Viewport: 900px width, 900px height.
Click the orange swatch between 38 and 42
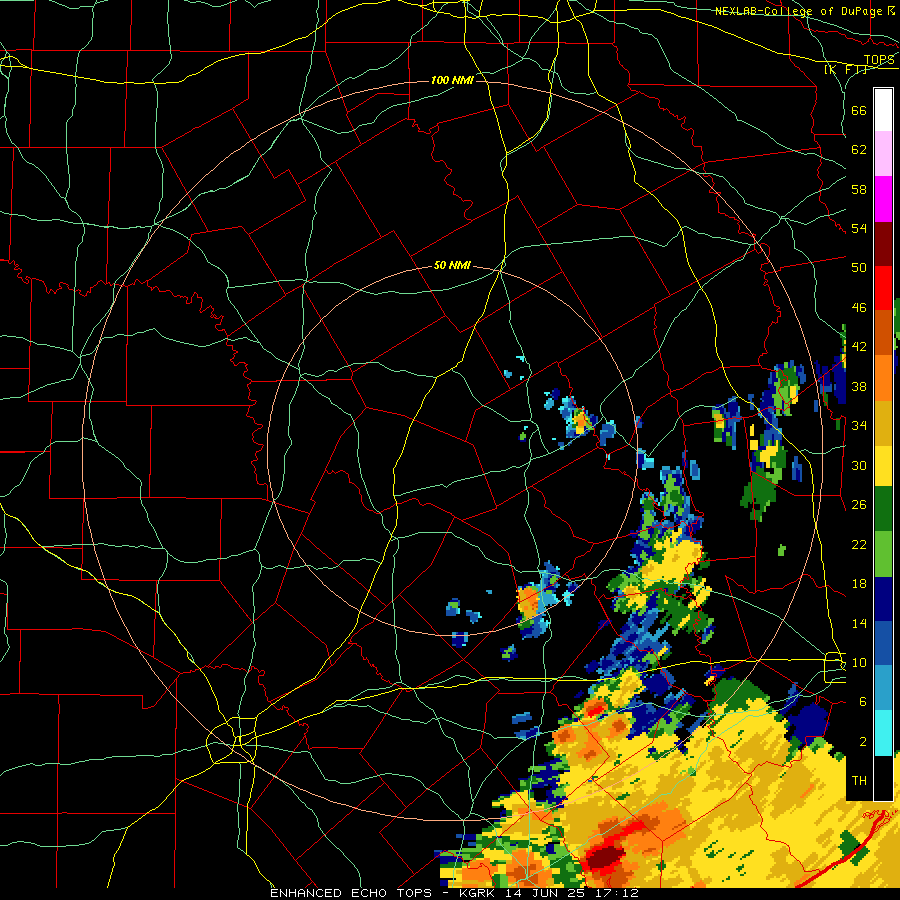[x=883, y=378]
